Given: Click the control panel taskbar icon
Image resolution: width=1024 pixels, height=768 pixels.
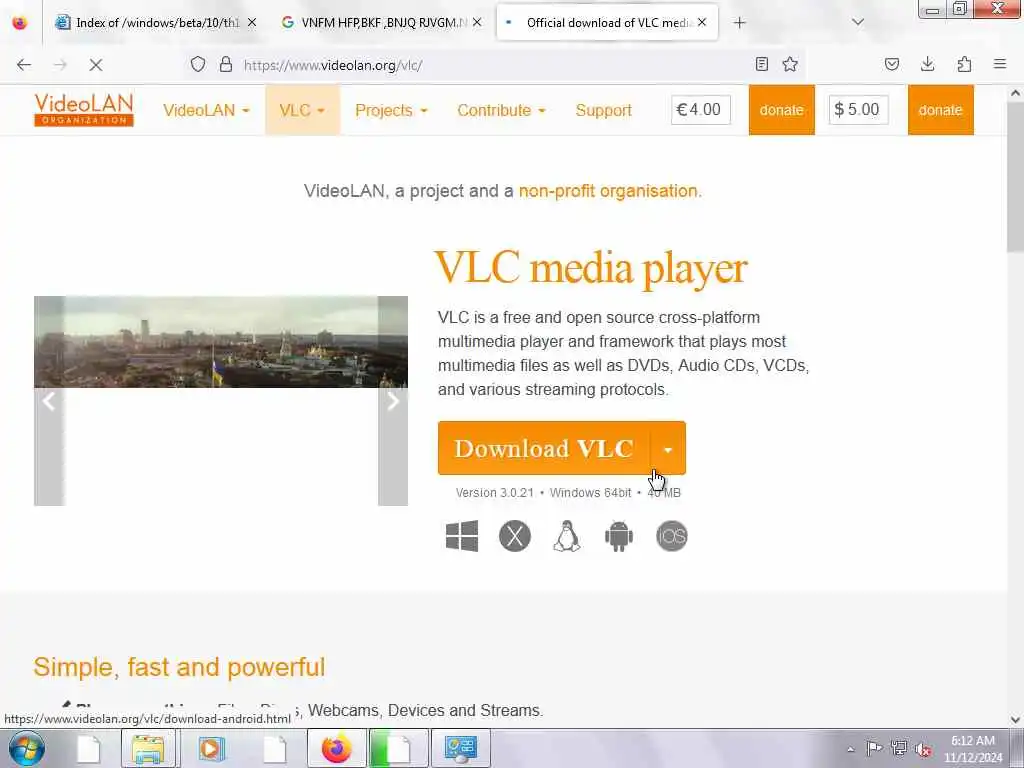Looking at the screenshot, I should click(x=461, y=748).
